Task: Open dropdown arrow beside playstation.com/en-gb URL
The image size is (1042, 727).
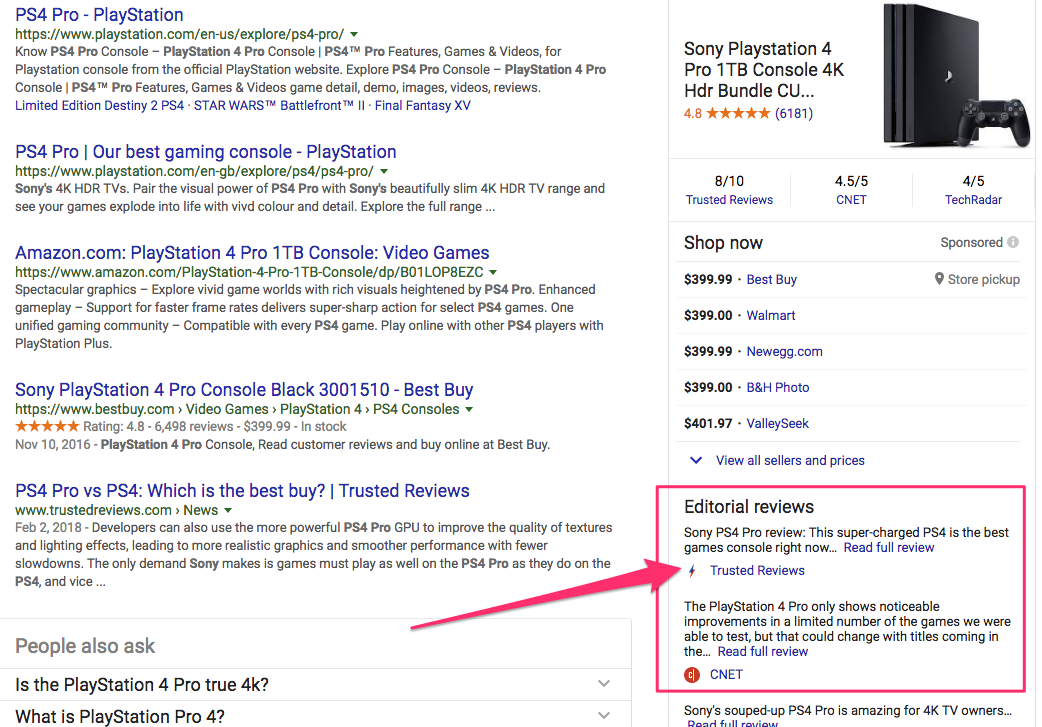Action: click(383, 171)
